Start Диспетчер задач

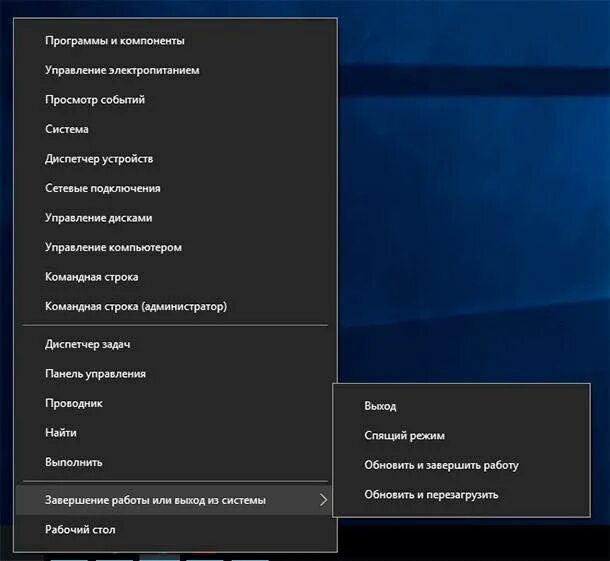[175, 345]
